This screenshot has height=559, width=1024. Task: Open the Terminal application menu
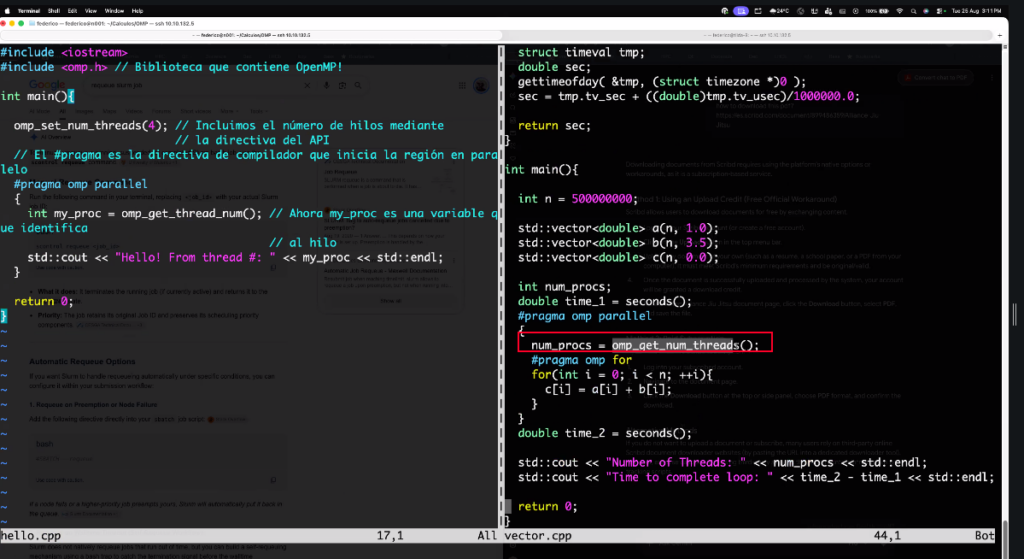pyautogui.click(x=28, y=10)
